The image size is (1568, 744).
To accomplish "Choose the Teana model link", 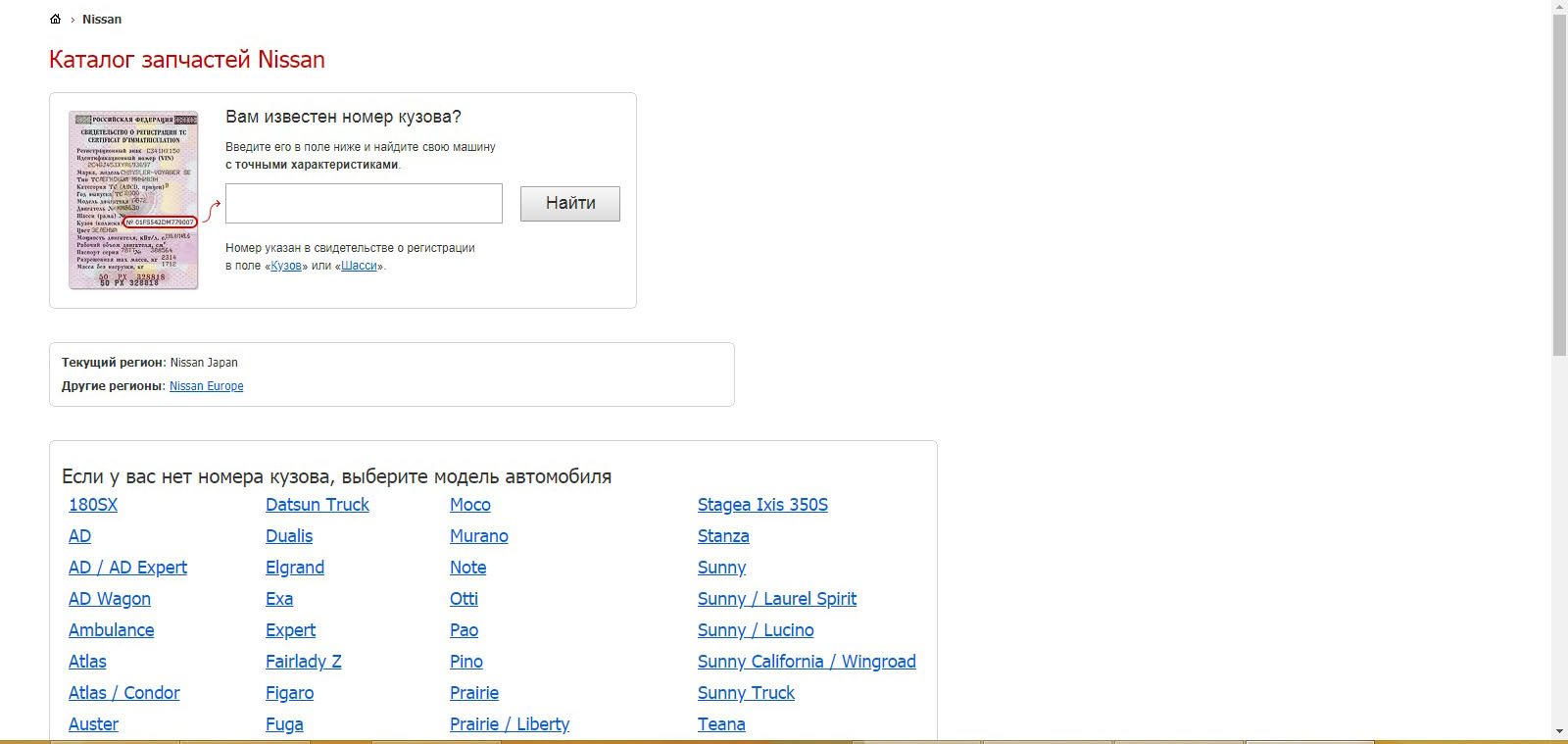I will (x=721, y=724).
